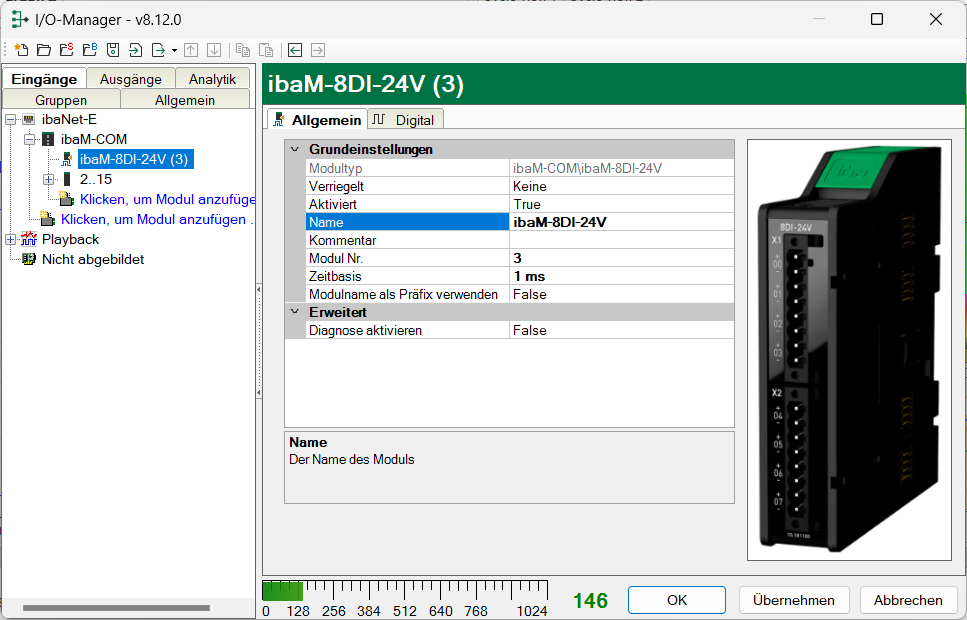Click the ibaNet-E network icon
967x620 pixels.
coord(28,119)
